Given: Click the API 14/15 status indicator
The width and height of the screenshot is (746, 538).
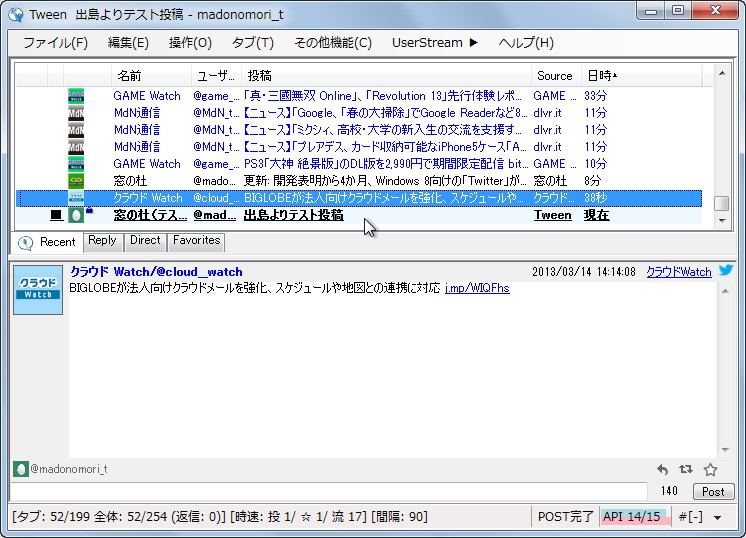Looking at the screenshot, I should tap(636, 517).
